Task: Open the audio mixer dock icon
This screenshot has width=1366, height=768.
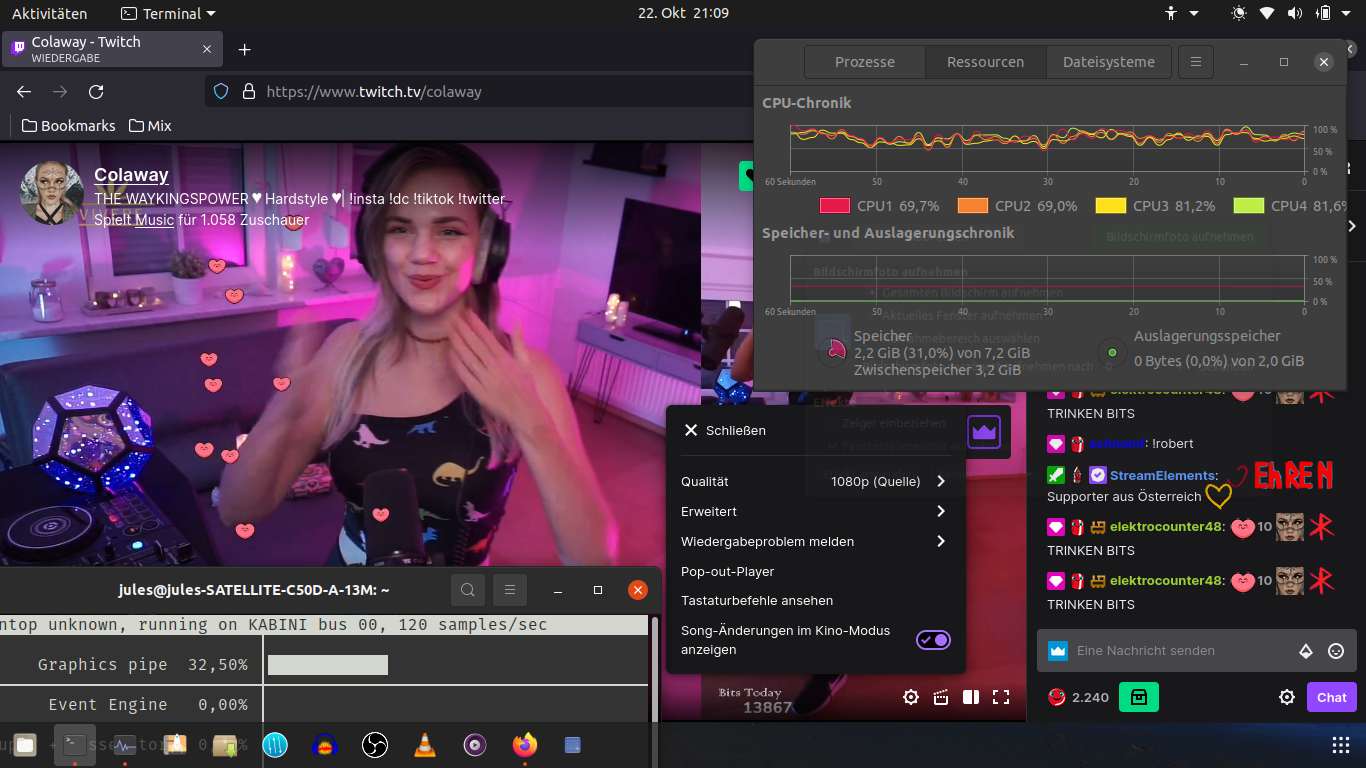Action: [x=275, y=745]
